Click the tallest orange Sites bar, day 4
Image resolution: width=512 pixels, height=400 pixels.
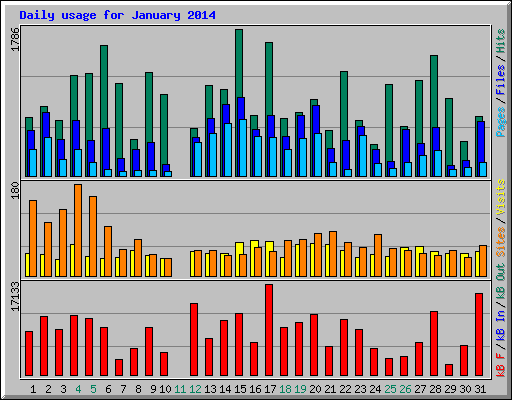pyautogui.click(x=78, y=230)
